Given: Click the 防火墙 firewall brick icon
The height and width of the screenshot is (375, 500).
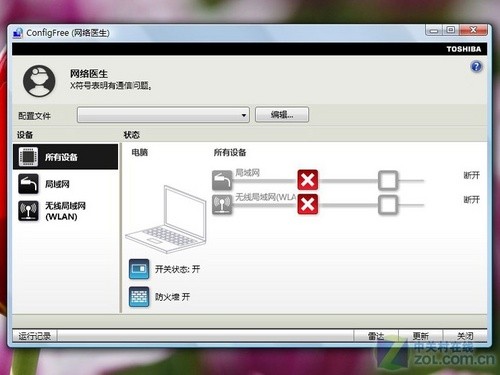Looking at the screenshot, I should 139,297.
